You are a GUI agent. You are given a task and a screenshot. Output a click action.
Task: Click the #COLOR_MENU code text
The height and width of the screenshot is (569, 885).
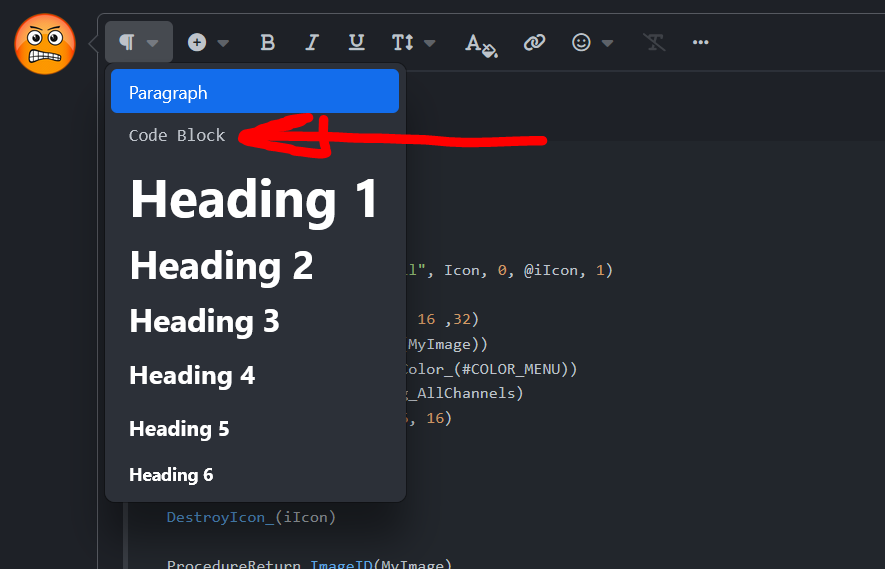click(x=511, y=369)
